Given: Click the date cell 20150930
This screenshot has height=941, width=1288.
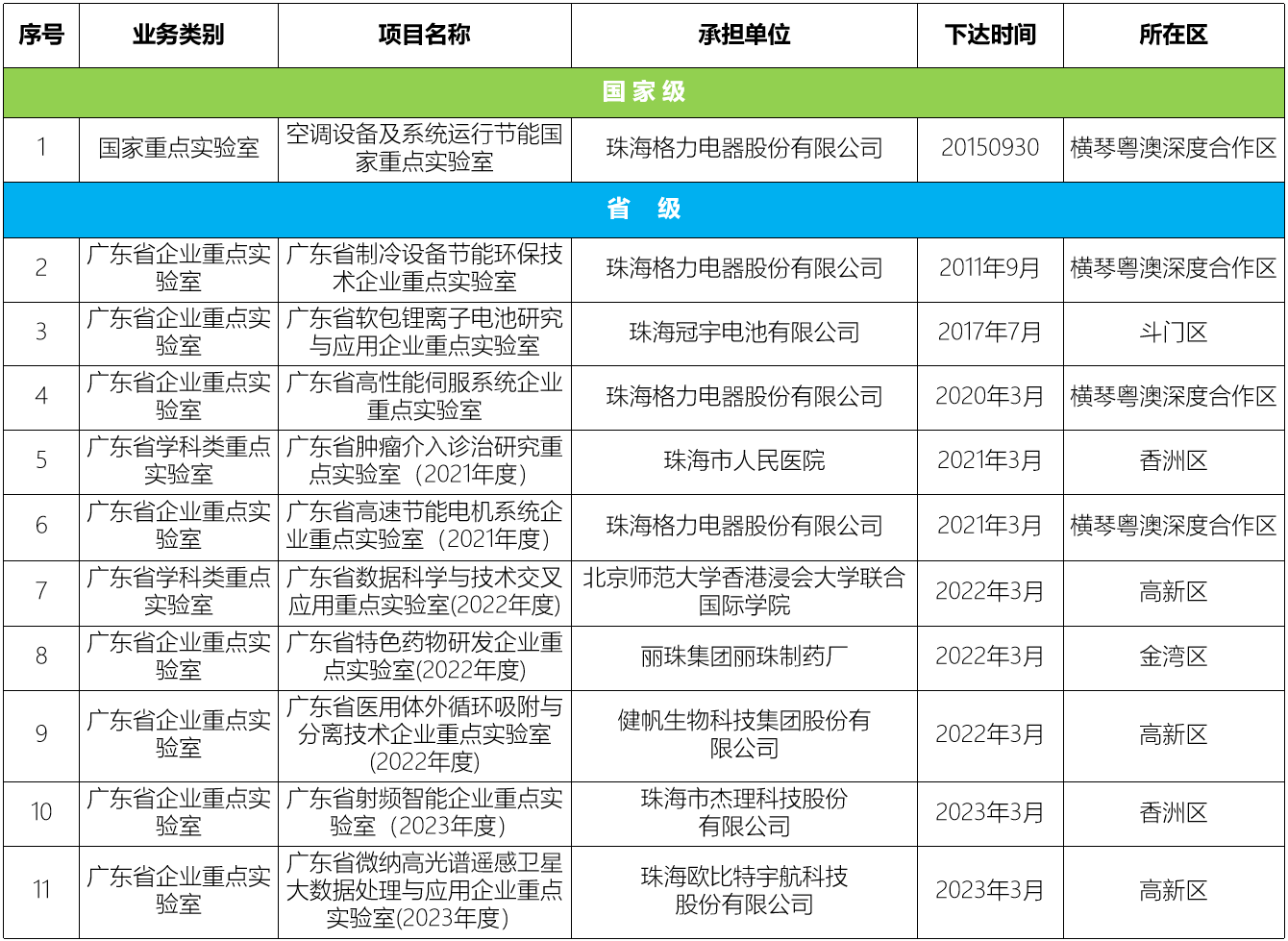Looking at the screenshot, I should coord(990,149).
